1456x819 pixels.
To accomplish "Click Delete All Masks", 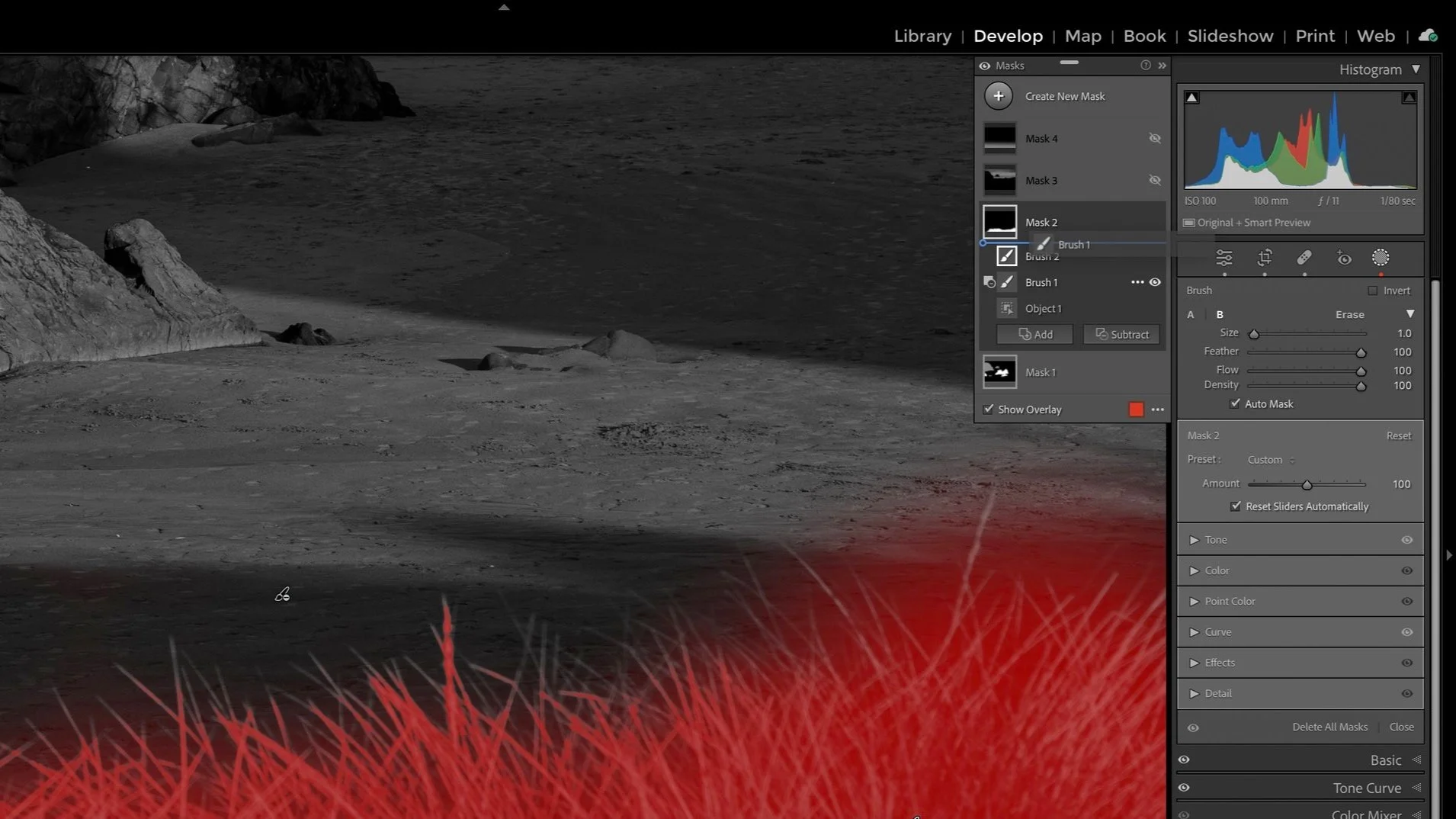I will point(1329,727).
